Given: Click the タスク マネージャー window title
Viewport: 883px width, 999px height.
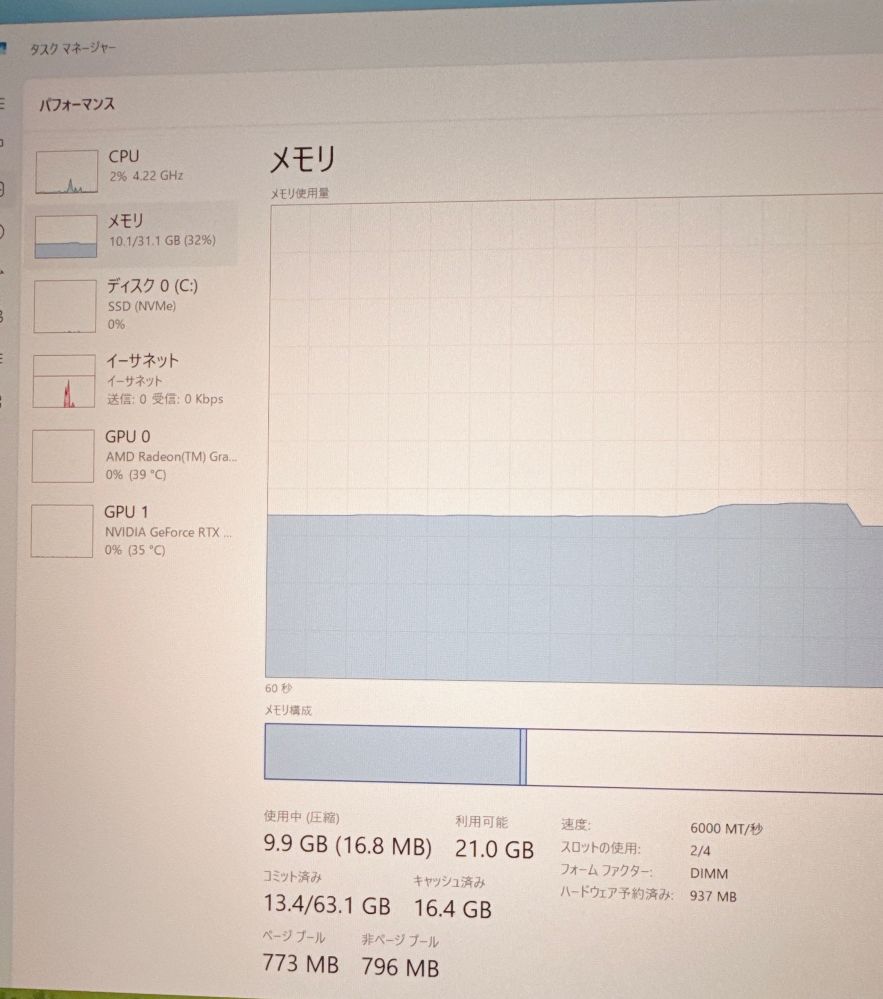Looking at the screenshot, I should pyautogui.click(x=73, y=48).
